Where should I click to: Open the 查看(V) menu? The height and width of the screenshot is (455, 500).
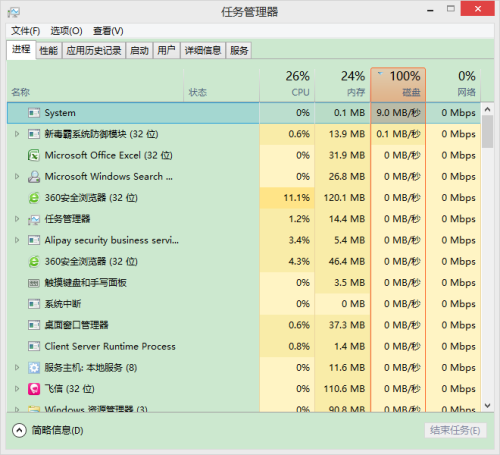click(x=108, y=31)
